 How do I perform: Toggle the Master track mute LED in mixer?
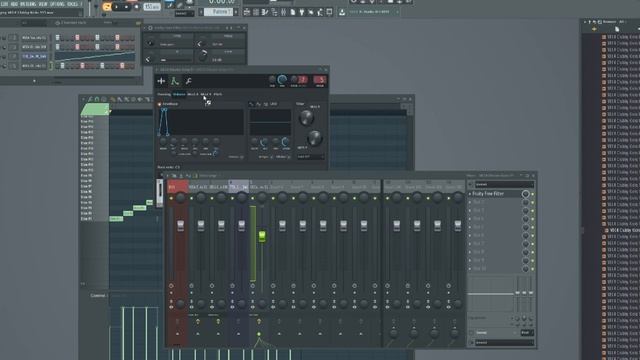[171, 198]
